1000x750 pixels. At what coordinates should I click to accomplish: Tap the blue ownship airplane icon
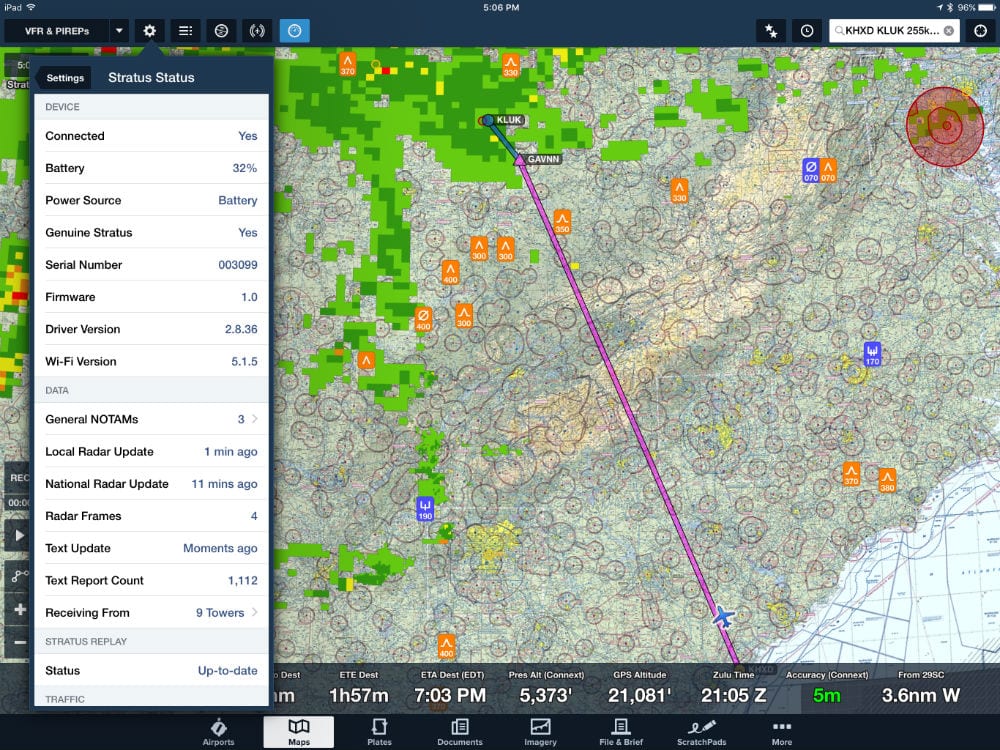[x=723, y=616]
